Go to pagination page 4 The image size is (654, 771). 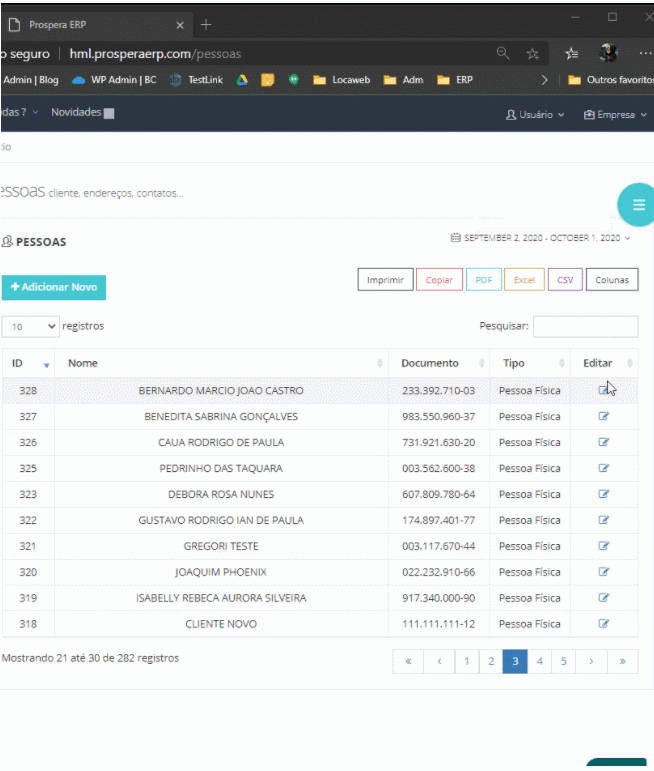pyautogui.click(x=539, y=661)
